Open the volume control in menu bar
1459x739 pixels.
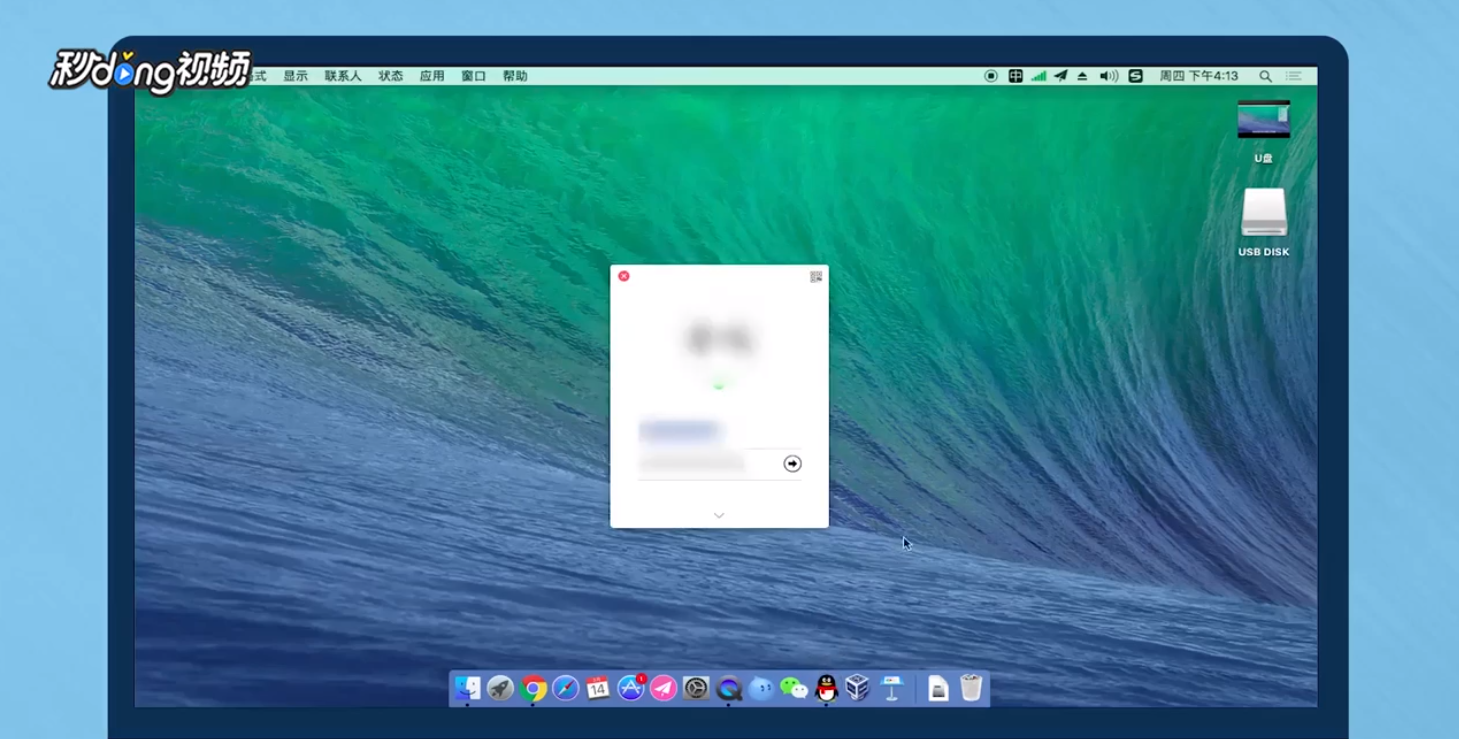pyautogui.click(x=1109, y=76)
